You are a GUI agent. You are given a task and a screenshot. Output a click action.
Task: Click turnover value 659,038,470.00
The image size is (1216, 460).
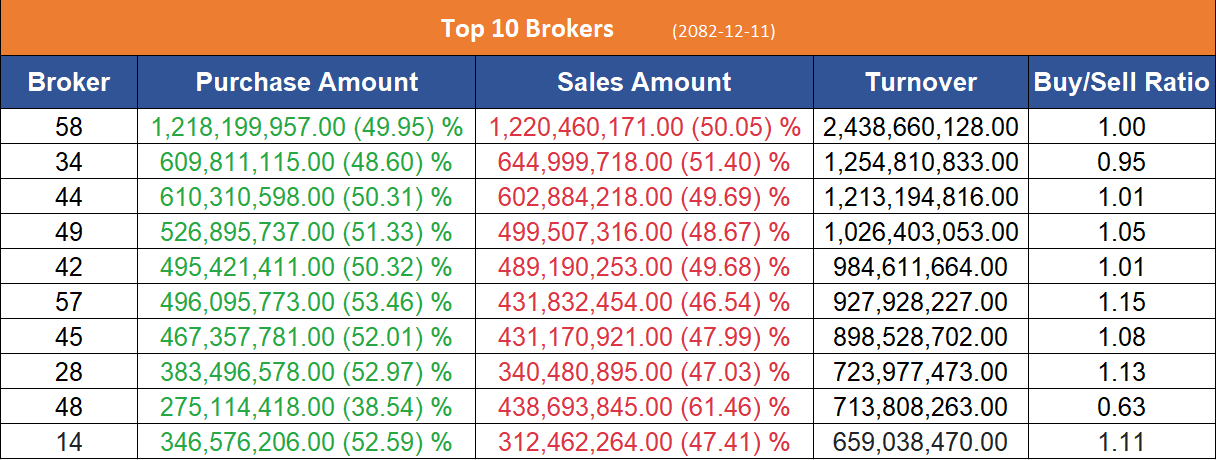tap(920, 442)
